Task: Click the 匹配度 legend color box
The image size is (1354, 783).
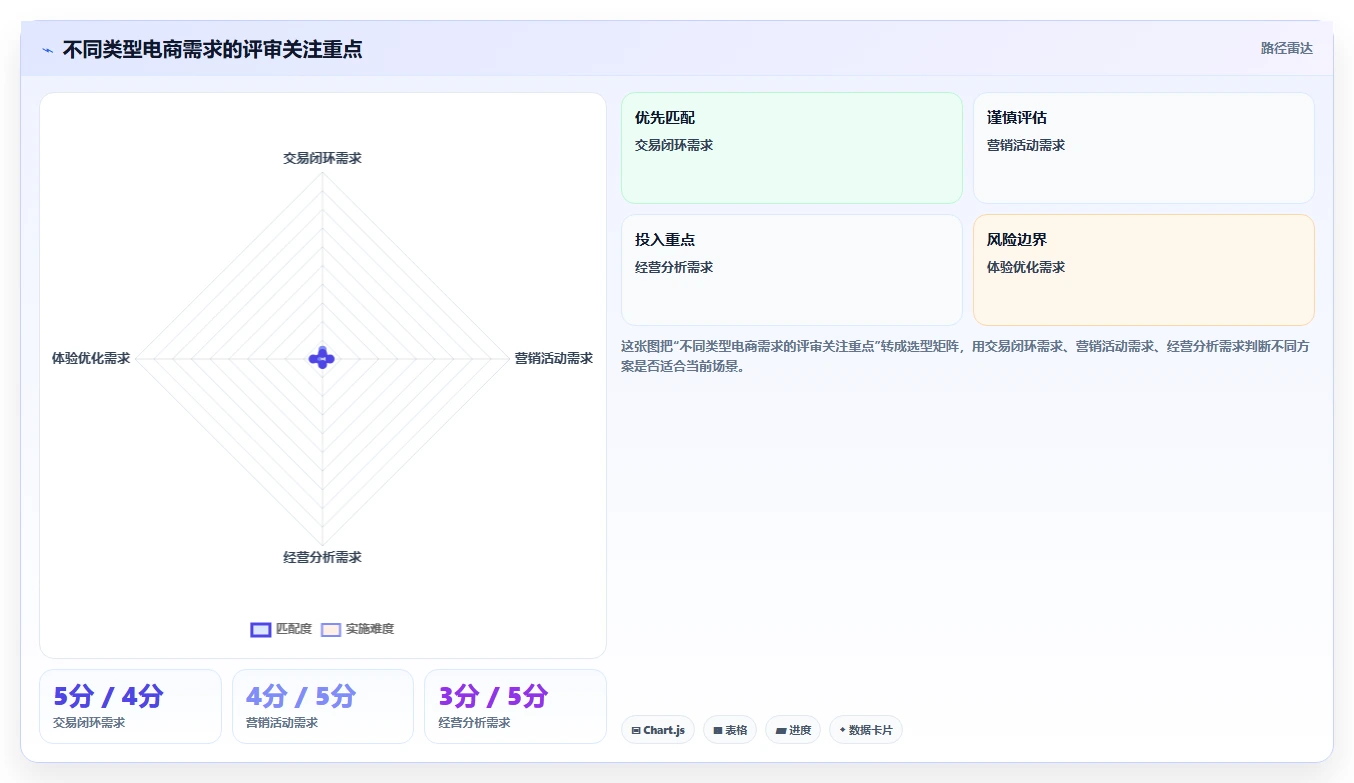Action: [x=261, y=629]
